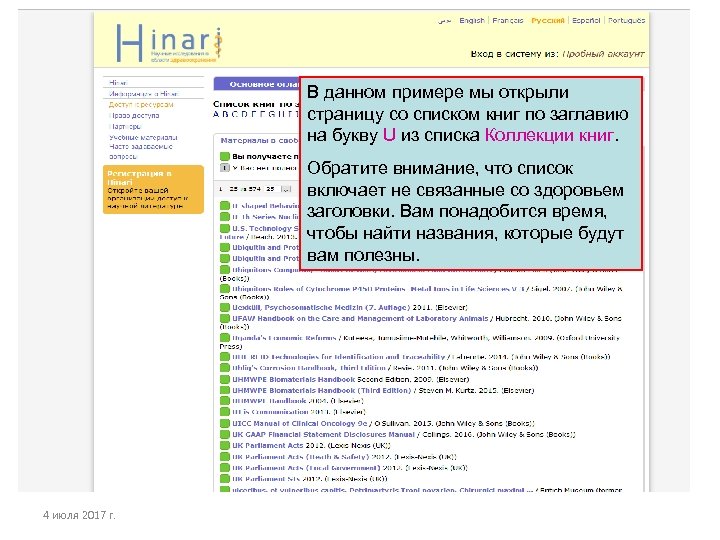Switch language to Français
This screenshot has height=540, width=720.
pos(507,20)
